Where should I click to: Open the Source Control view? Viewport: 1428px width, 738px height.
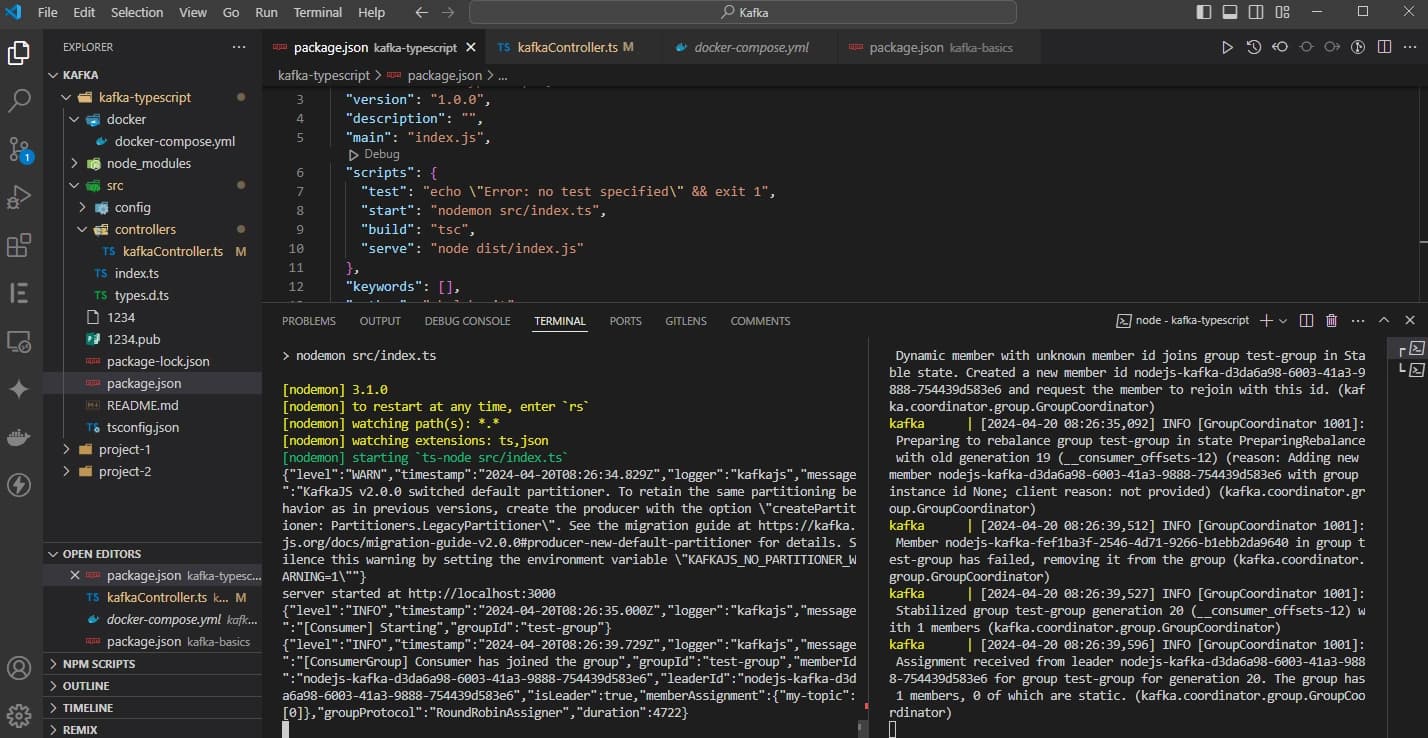coord(19,150)
